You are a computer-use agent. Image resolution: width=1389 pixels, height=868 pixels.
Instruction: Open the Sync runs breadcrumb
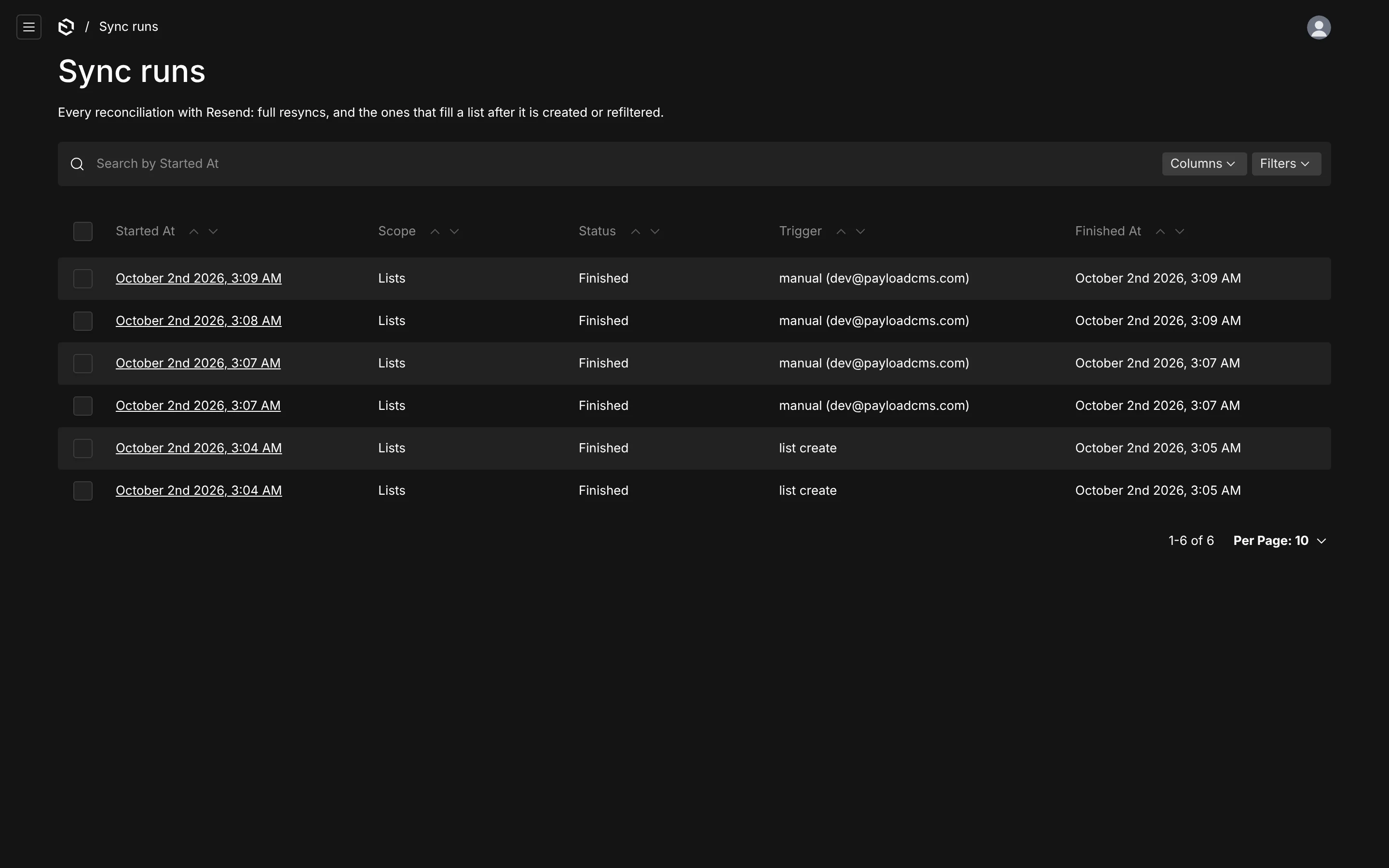tap(129, 27)
